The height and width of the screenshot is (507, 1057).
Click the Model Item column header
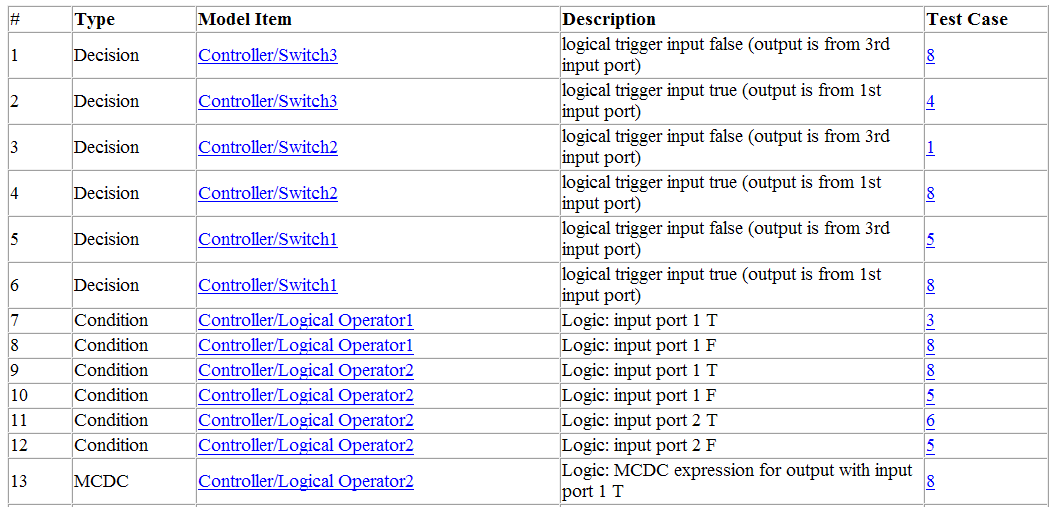tap(245, 19)
